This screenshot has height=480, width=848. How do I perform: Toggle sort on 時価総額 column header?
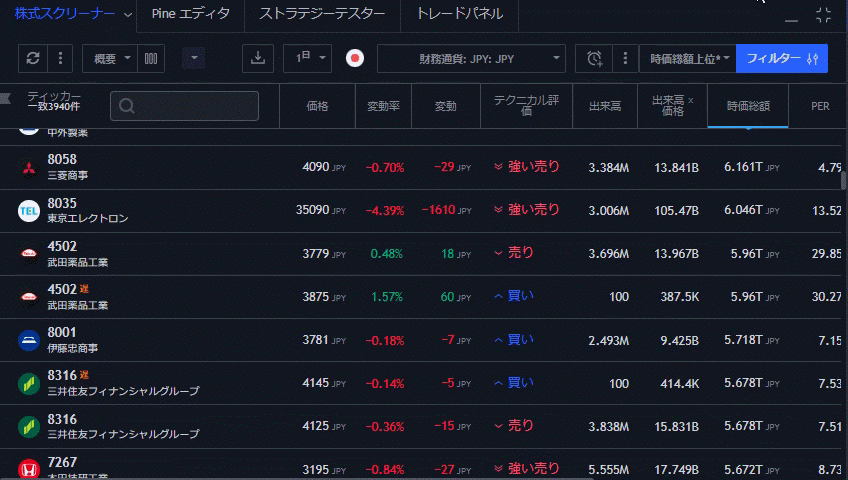pyautogui.click(x=748, y=106)
